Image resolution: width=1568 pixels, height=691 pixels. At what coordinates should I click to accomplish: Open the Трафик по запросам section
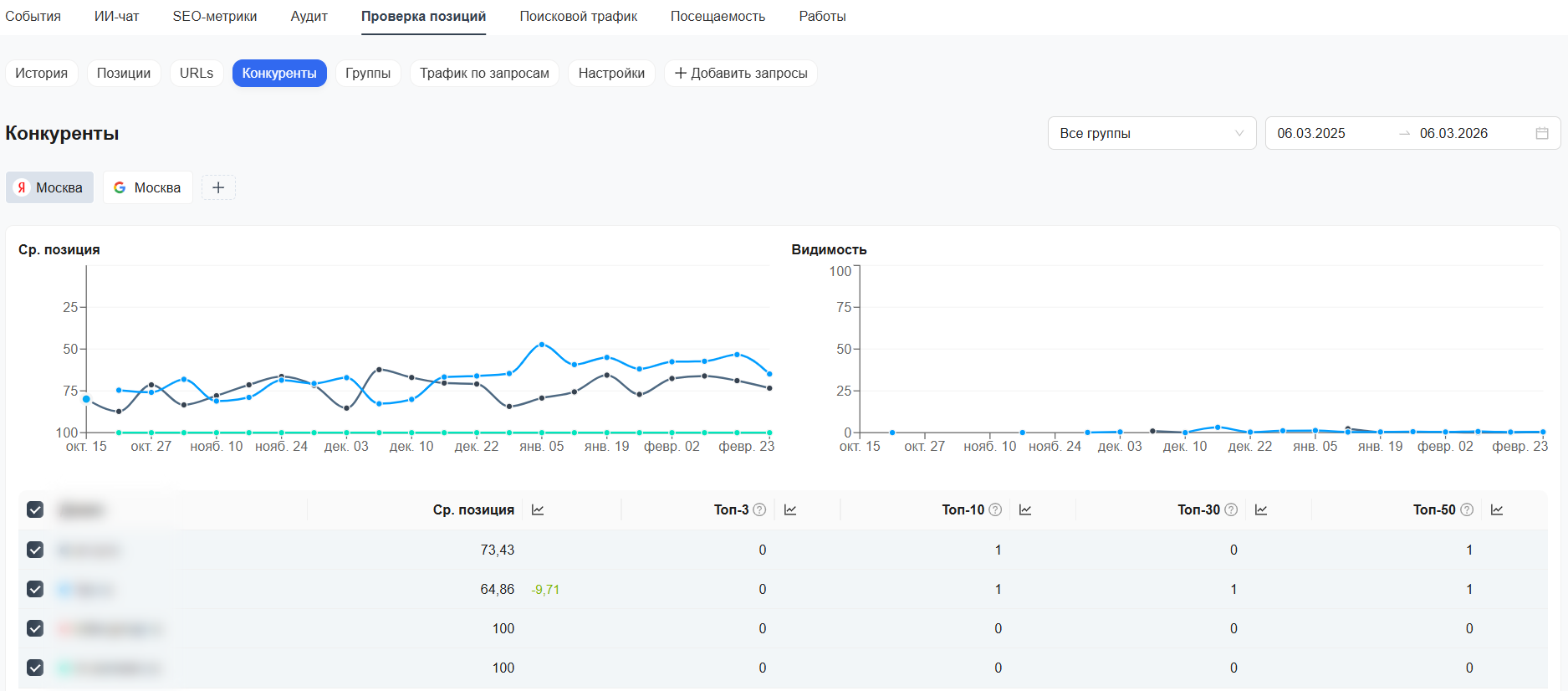pos(484,73)
